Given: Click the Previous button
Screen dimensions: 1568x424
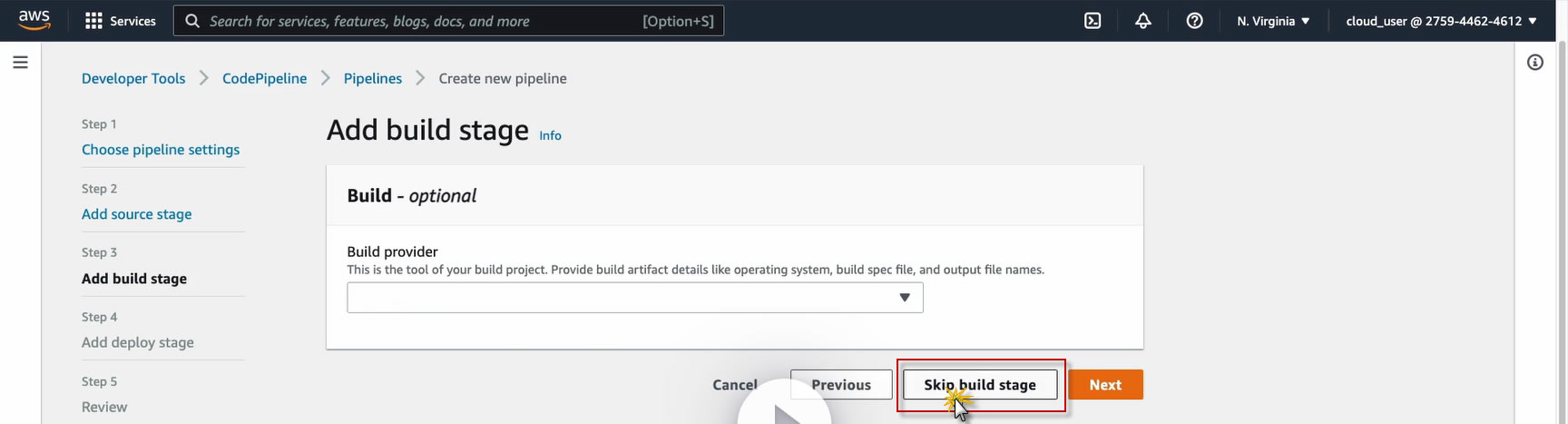Looking at the screenshot, I should point(841,385).
